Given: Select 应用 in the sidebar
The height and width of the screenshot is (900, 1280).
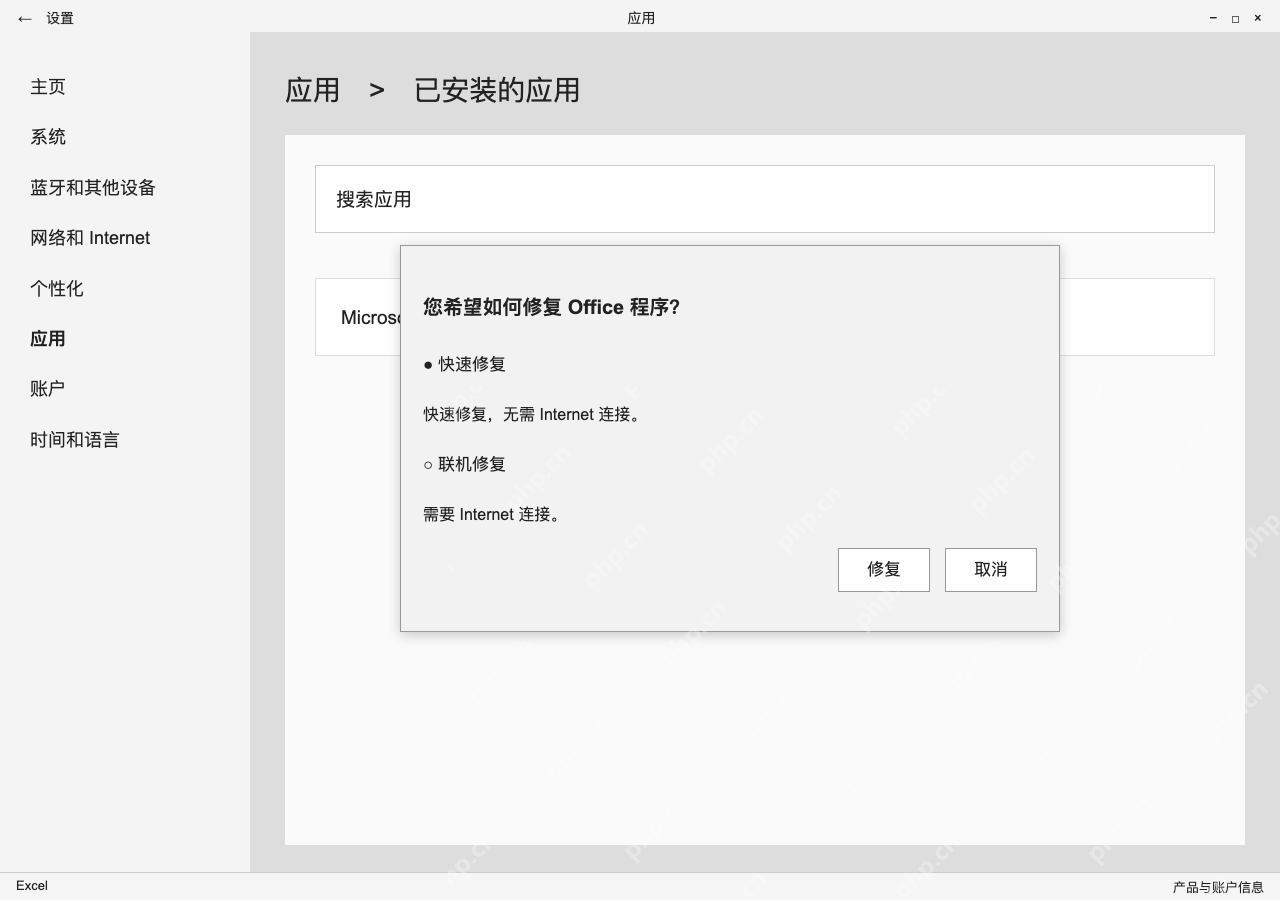Looking at the screenshot, I should (x=48, y=339).
